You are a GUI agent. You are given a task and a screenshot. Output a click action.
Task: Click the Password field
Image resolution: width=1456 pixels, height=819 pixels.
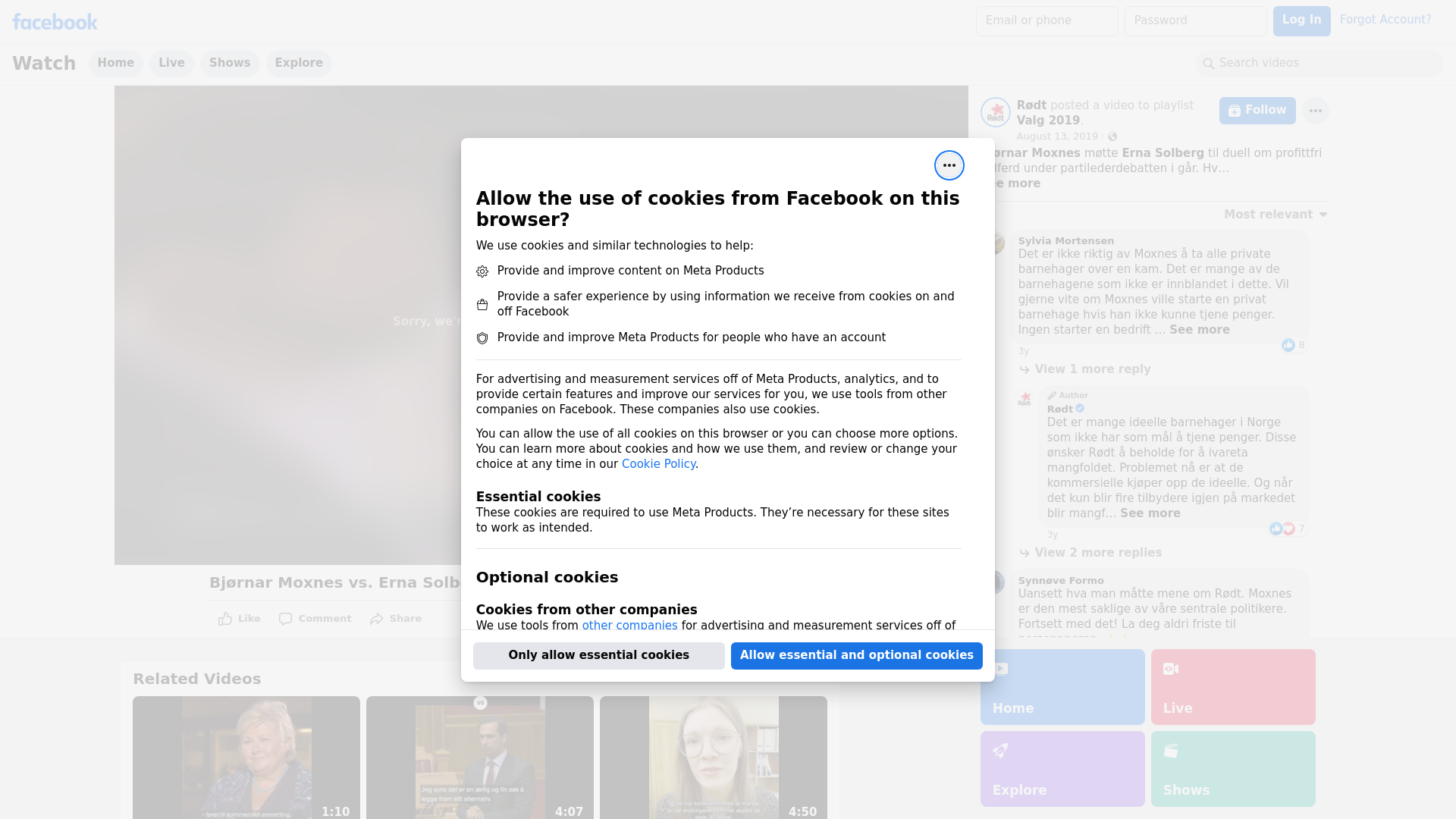(x=1195, y=20)
